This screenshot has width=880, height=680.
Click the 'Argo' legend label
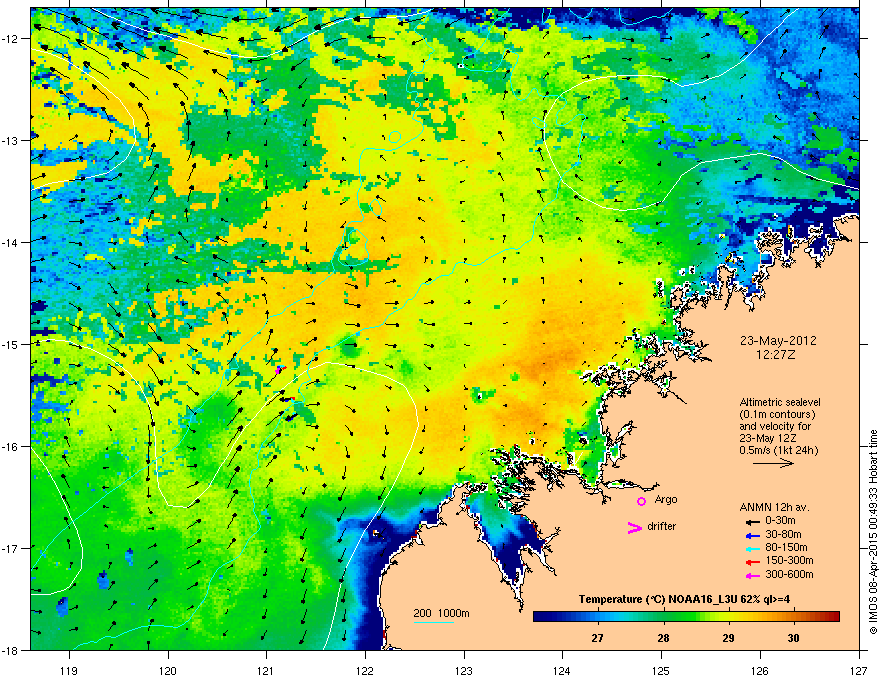click(666, 499)
